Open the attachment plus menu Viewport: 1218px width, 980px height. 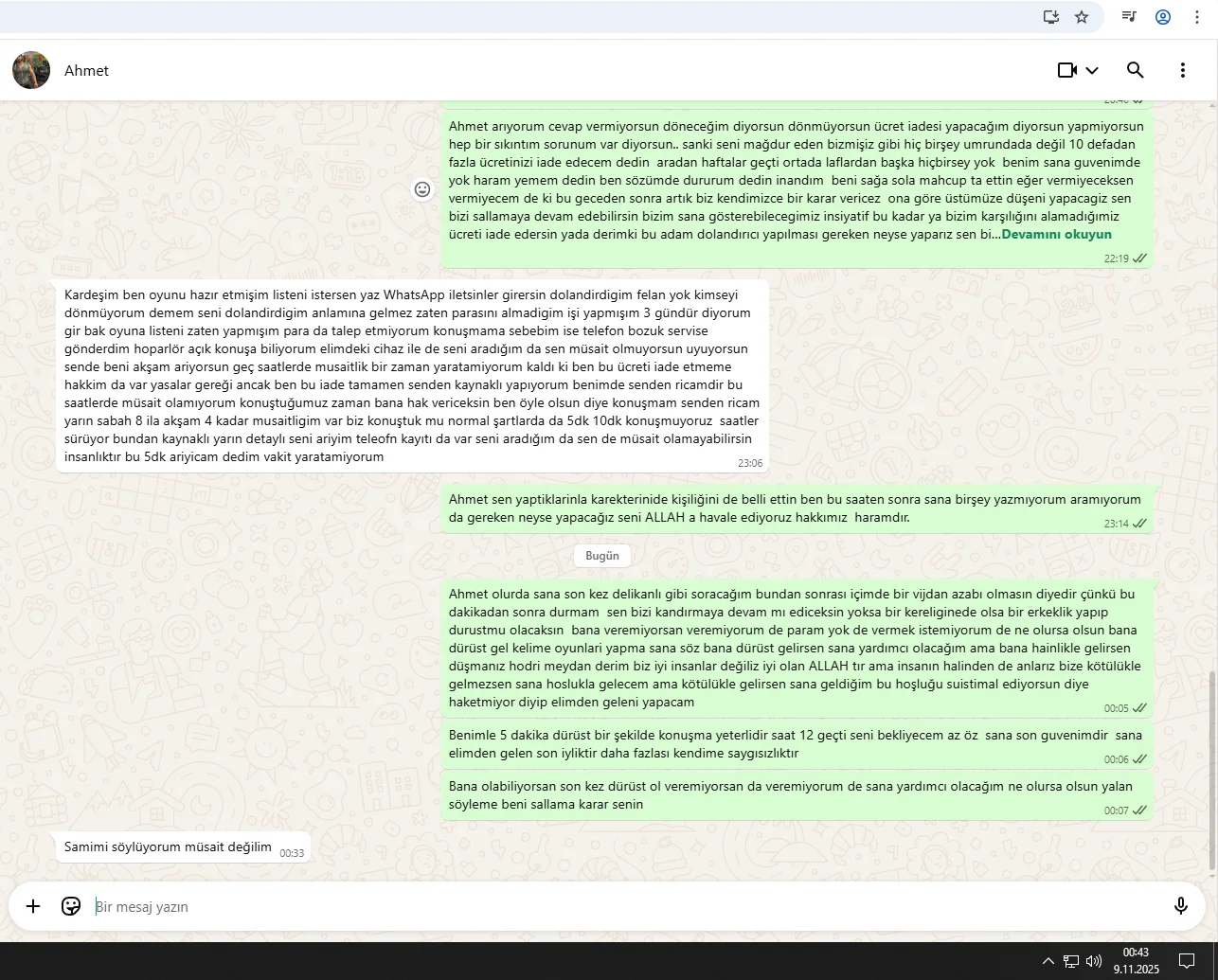[x=33, y=906]
